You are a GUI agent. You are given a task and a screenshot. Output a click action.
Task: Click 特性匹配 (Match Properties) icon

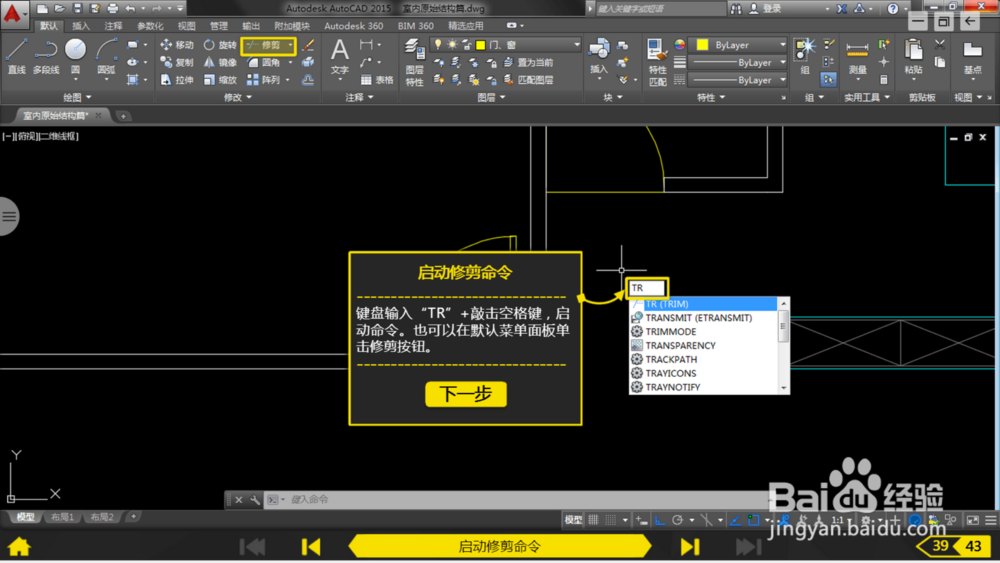tap(657, 62)
